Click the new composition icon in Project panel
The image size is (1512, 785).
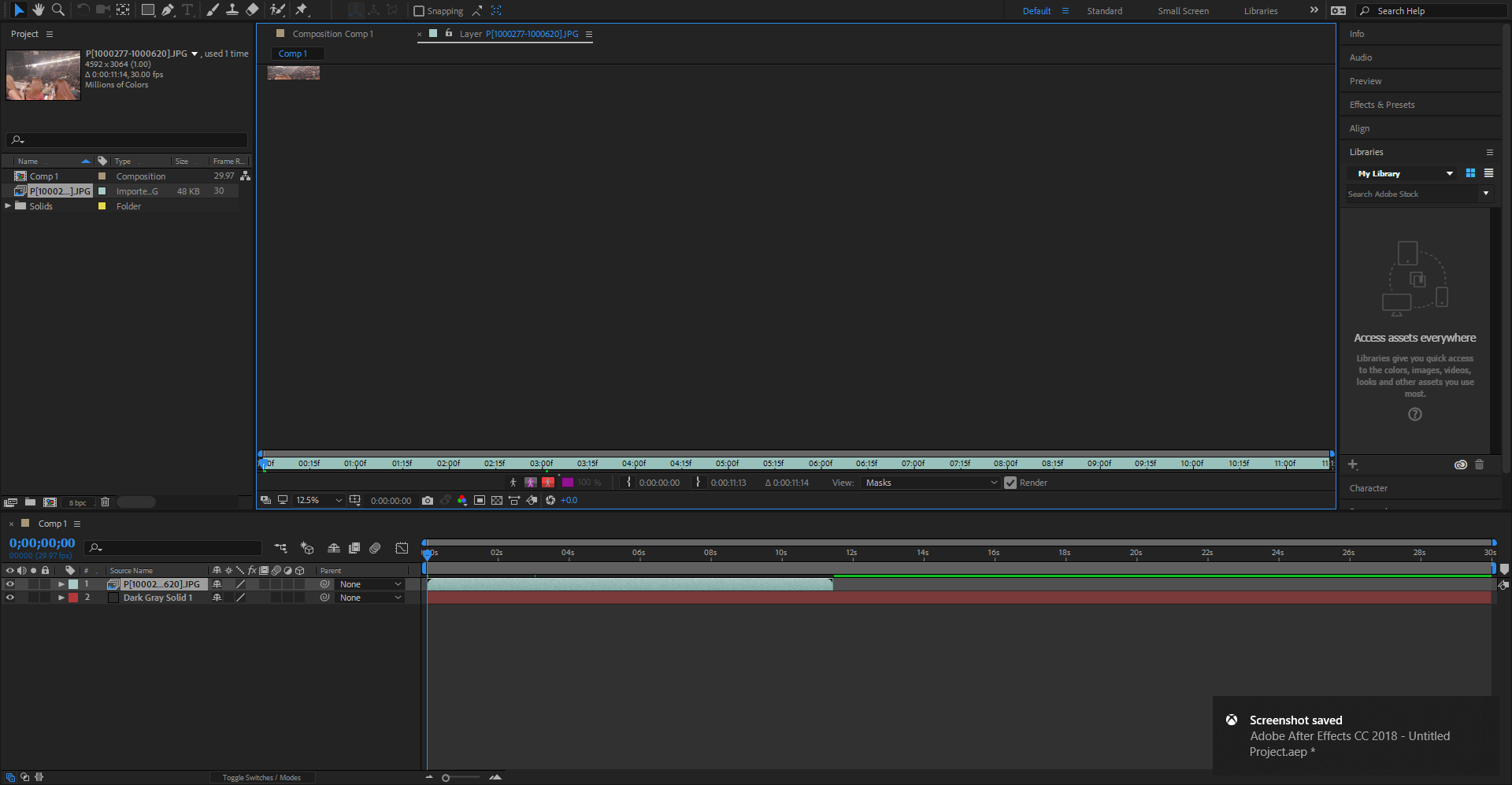tap(50, 502)
